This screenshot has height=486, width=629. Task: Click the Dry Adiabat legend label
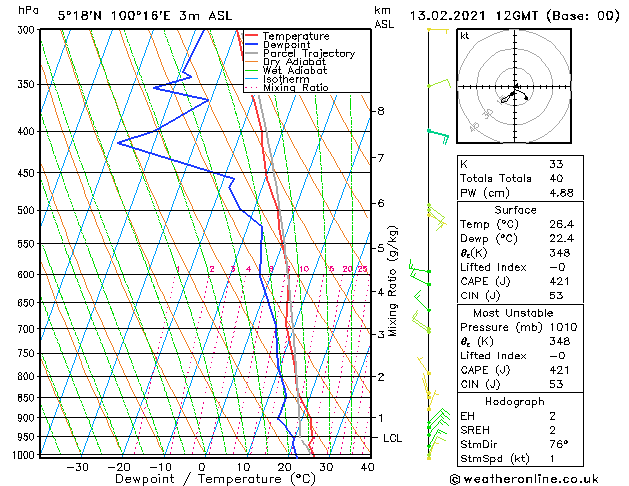[294, 62]
